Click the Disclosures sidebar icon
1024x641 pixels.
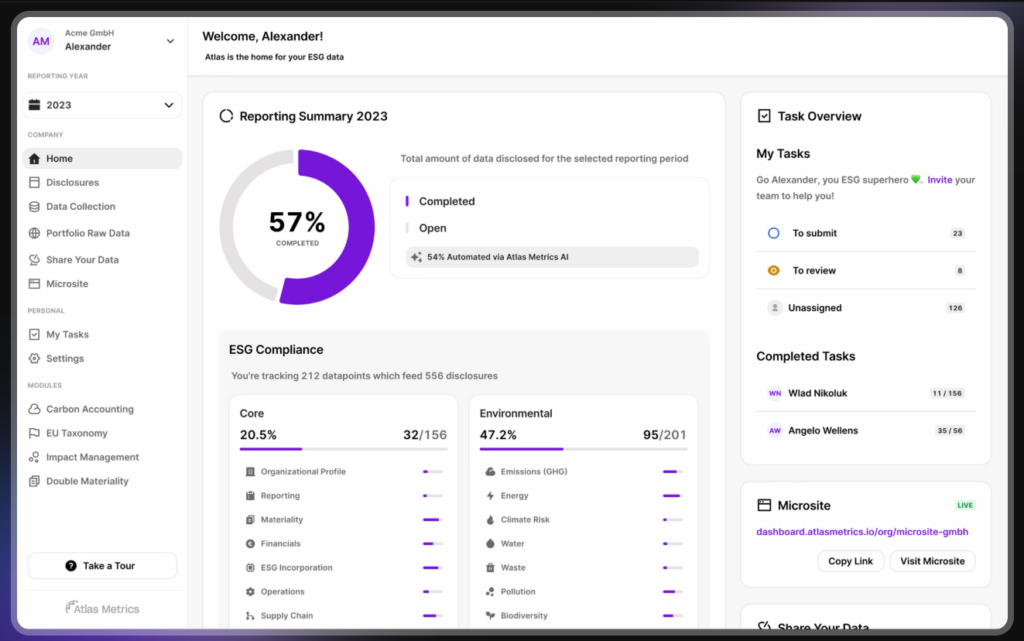coord(35,183)
